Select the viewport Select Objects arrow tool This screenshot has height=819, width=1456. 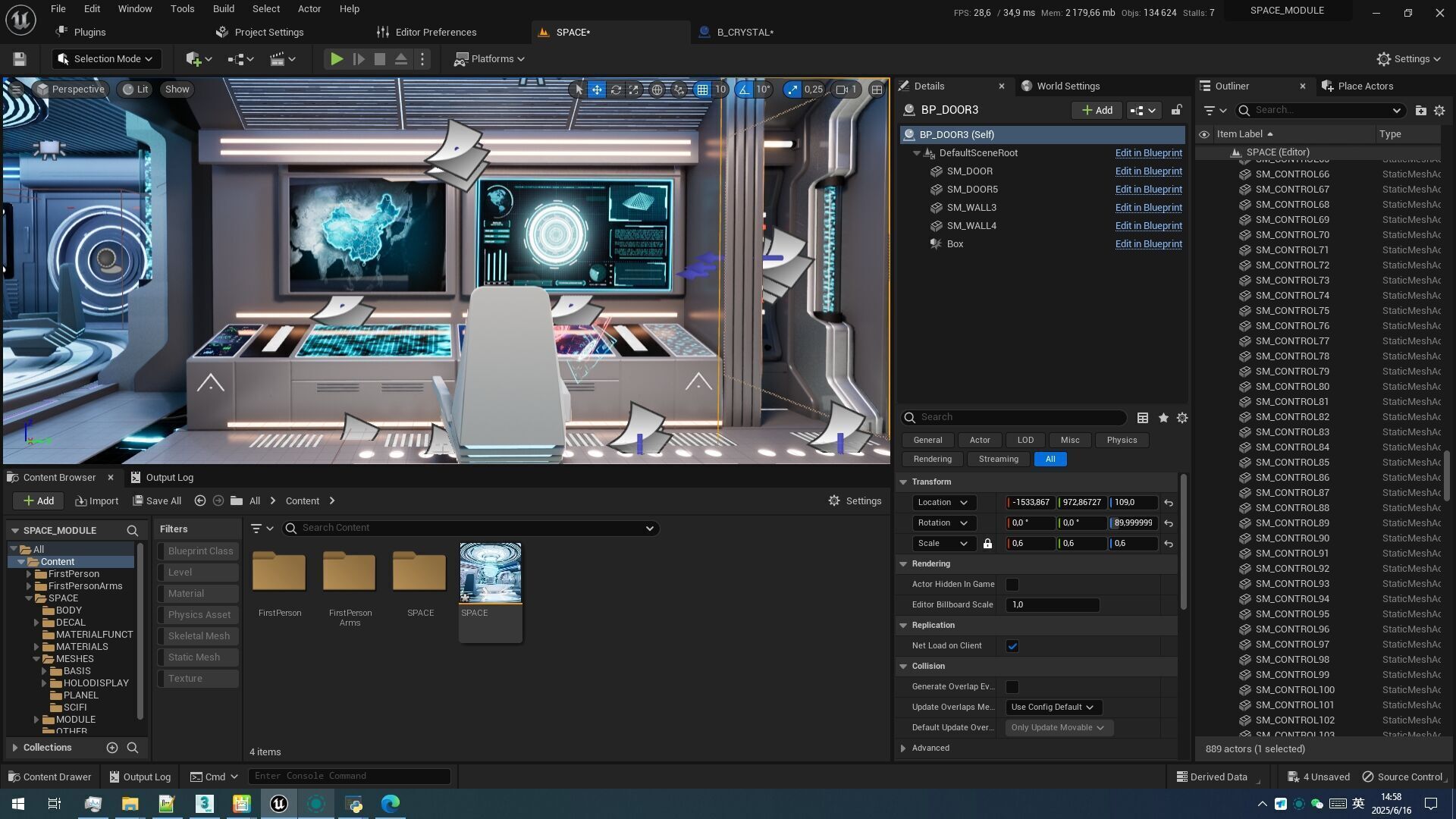[579, 89]
